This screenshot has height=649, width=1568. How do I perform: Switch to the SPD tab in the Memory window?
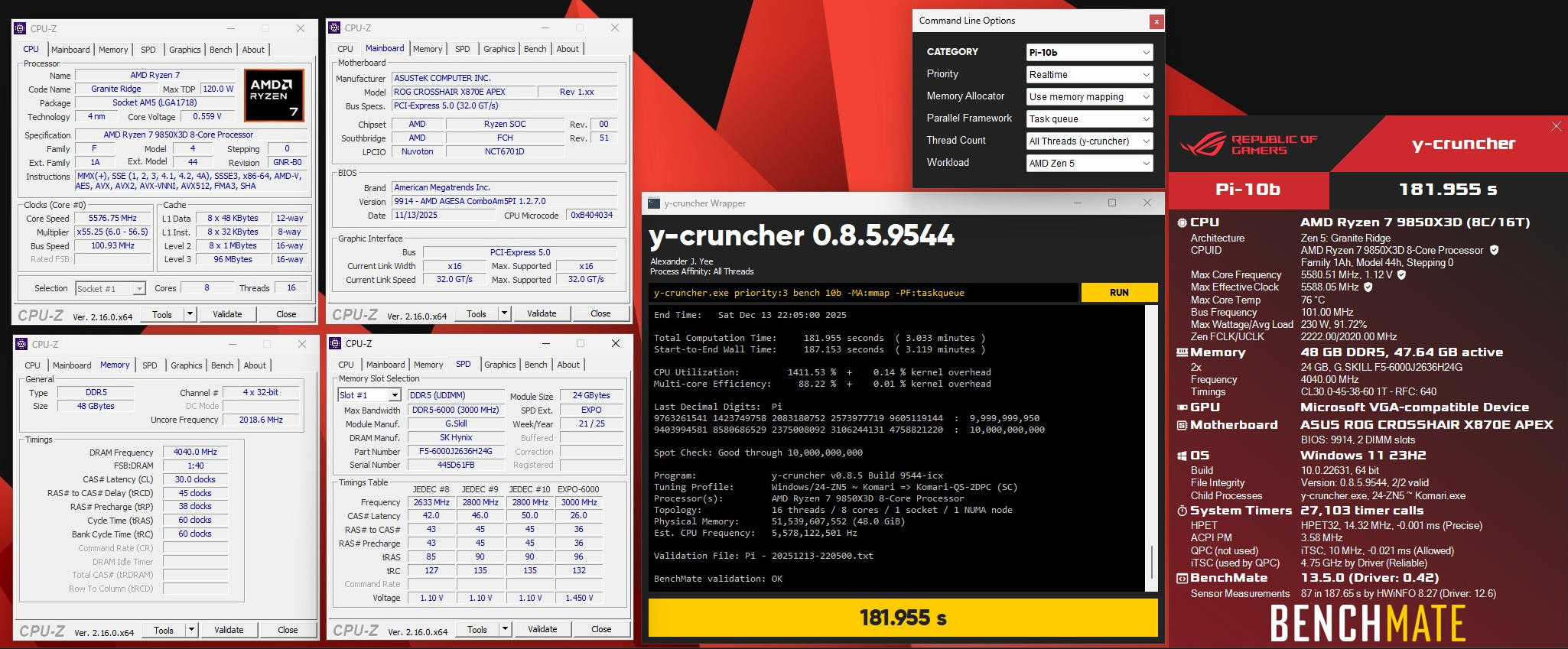(x=150, y=365)
